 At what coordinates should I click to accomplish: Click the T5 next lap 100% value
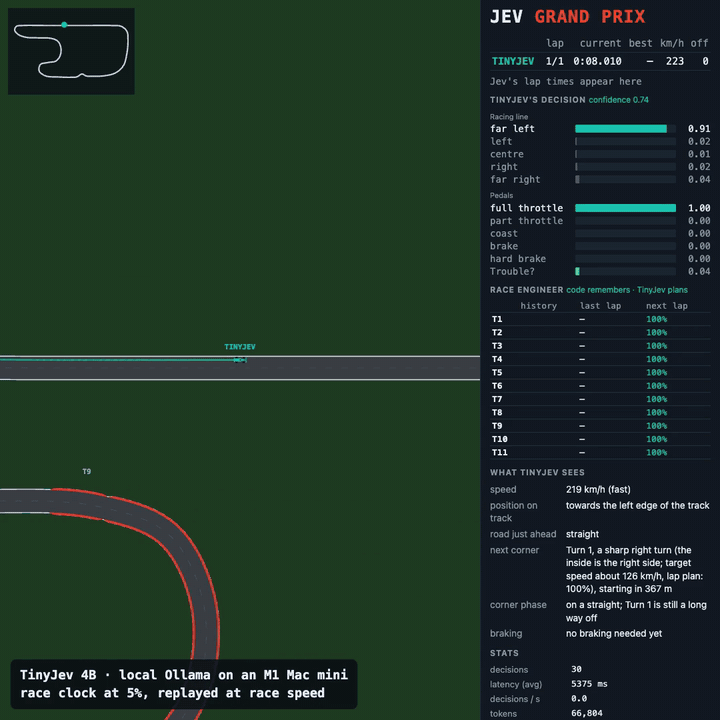[x=656, y=372]
